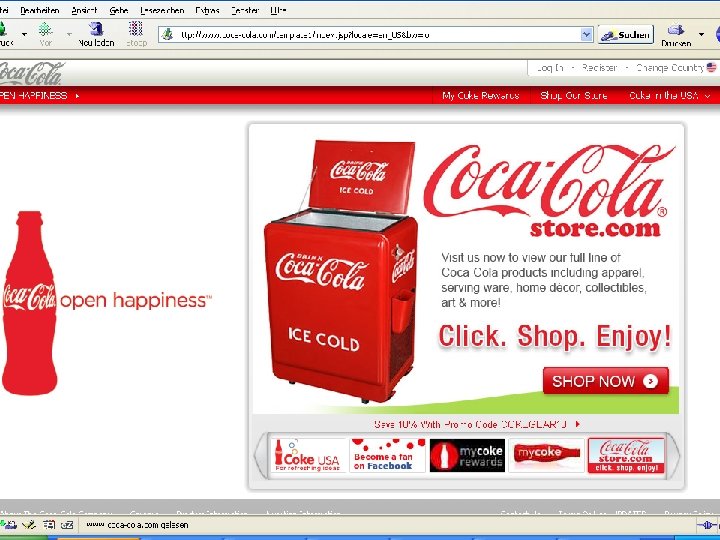Click the promo code link arrow

click(x=578, y=424)
